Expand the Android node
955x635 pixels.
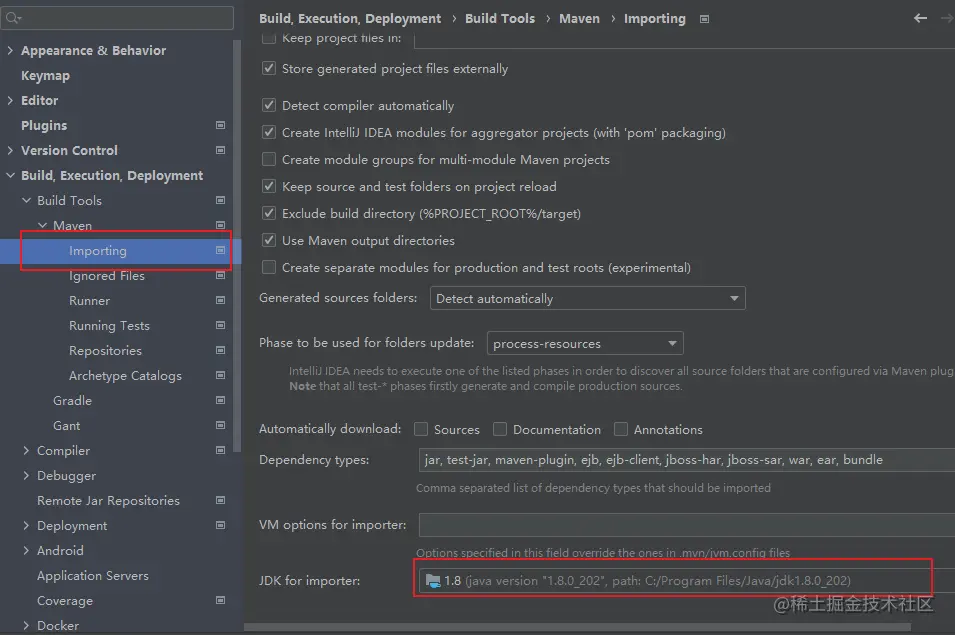click(x=26, y=550)
